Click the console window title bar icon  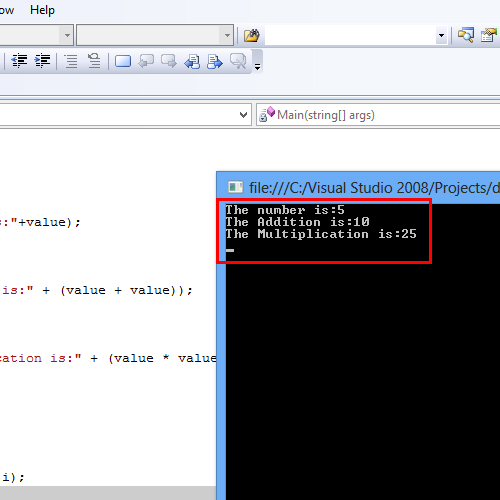click(235, 187)
